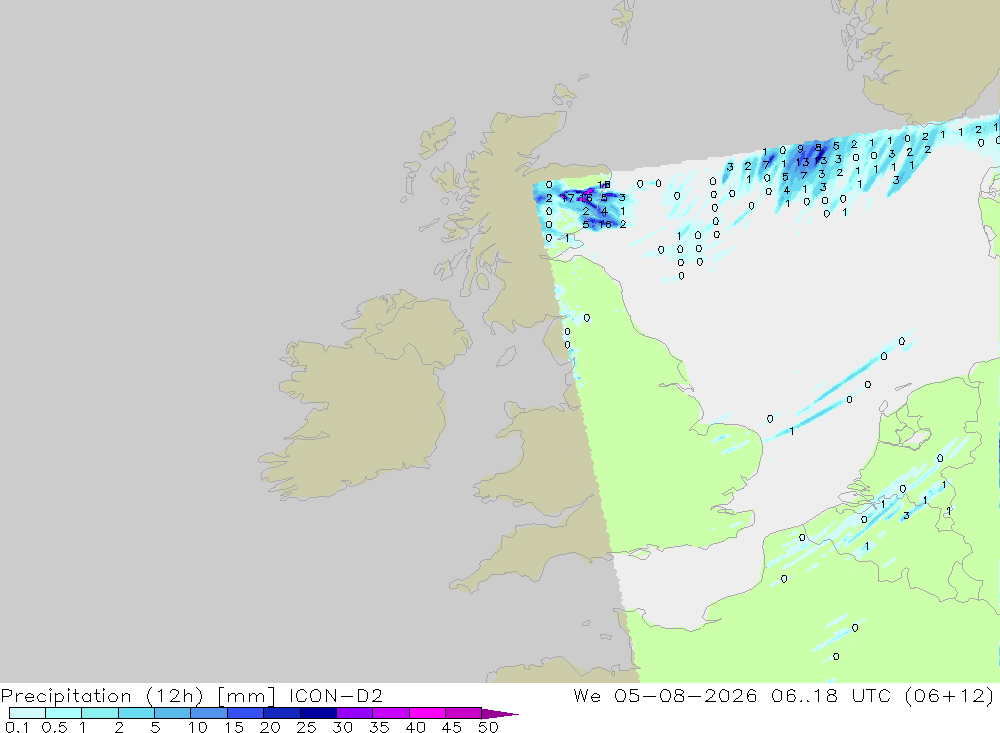Click the 'Precipitation (12h) [mm] ICON-D2' title
Image resolution: width=1000 pixels, height=733 pixels.
(191, 695)
